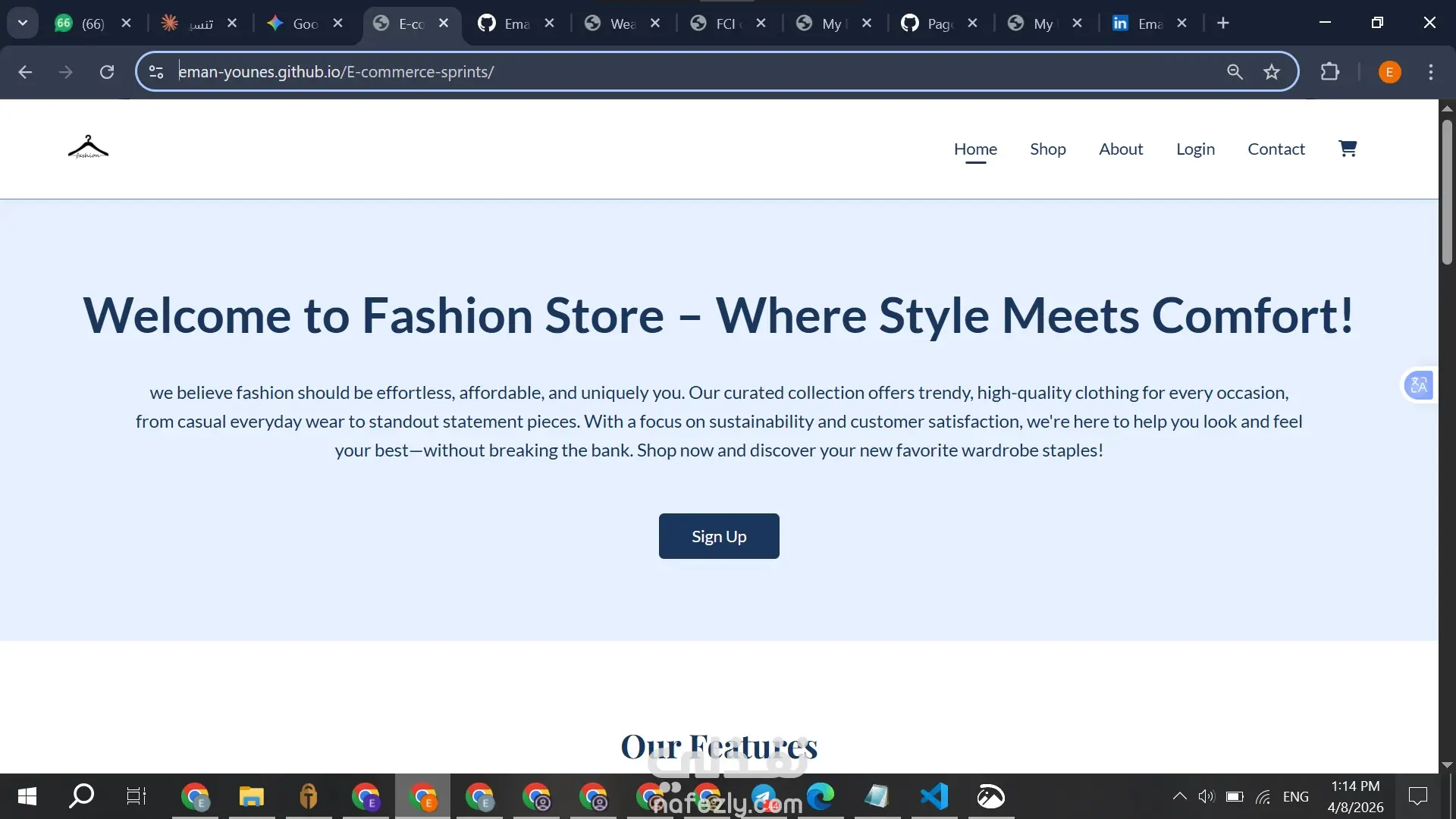Screen dimensions: 1456x819
Task: Open a new browser tab
Action: coord(1223,24)
